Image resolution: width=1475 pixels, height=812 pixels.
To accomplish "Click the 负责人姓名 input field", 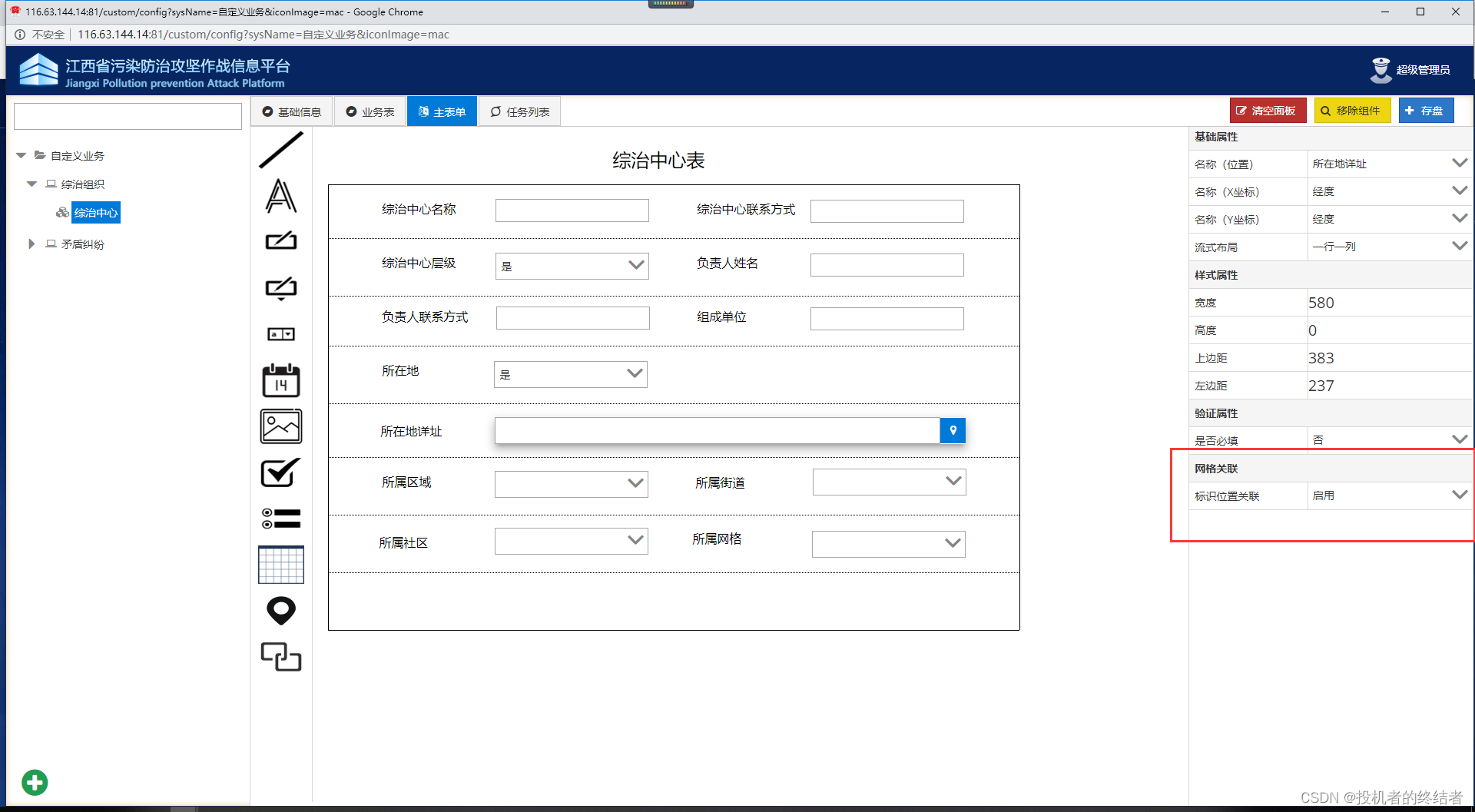I will point(887,265).
